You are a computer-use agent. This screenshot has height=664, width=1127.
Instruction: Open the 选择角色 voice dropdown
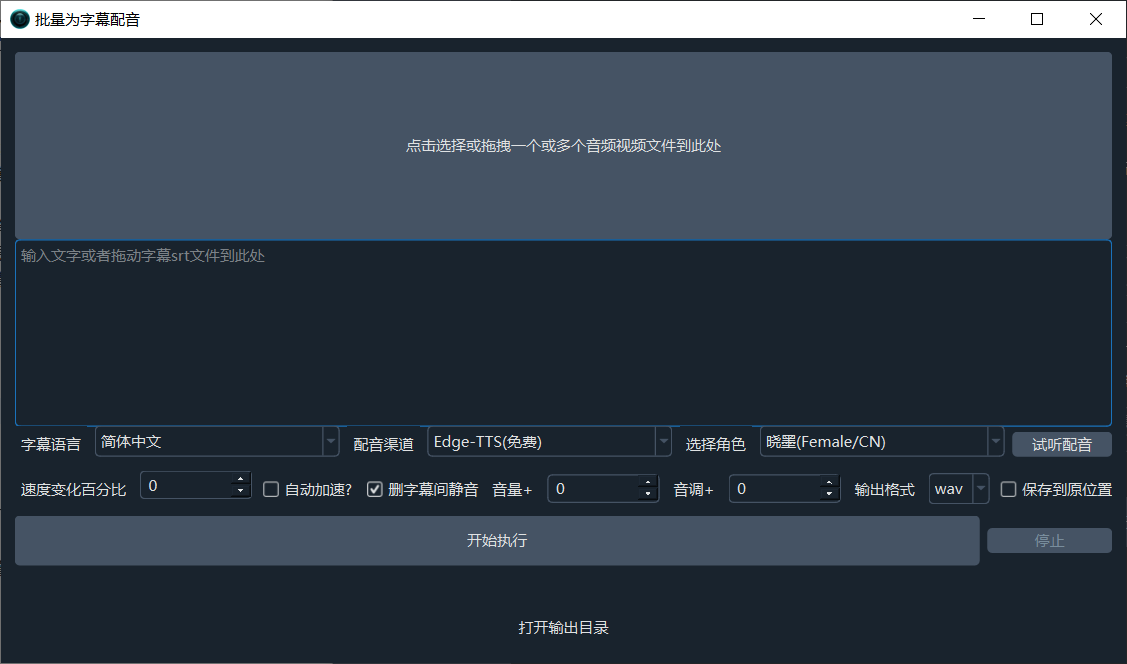[881, 441]
